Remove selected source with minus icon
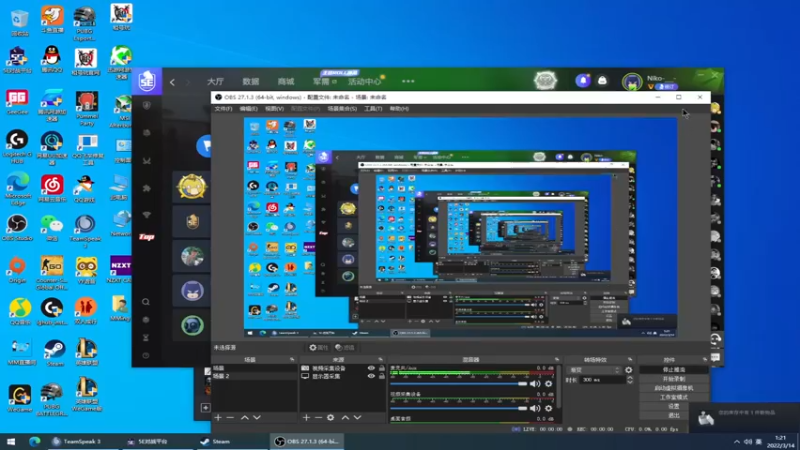Viewport: 800px width, 450px height. [x=318, y=417]
